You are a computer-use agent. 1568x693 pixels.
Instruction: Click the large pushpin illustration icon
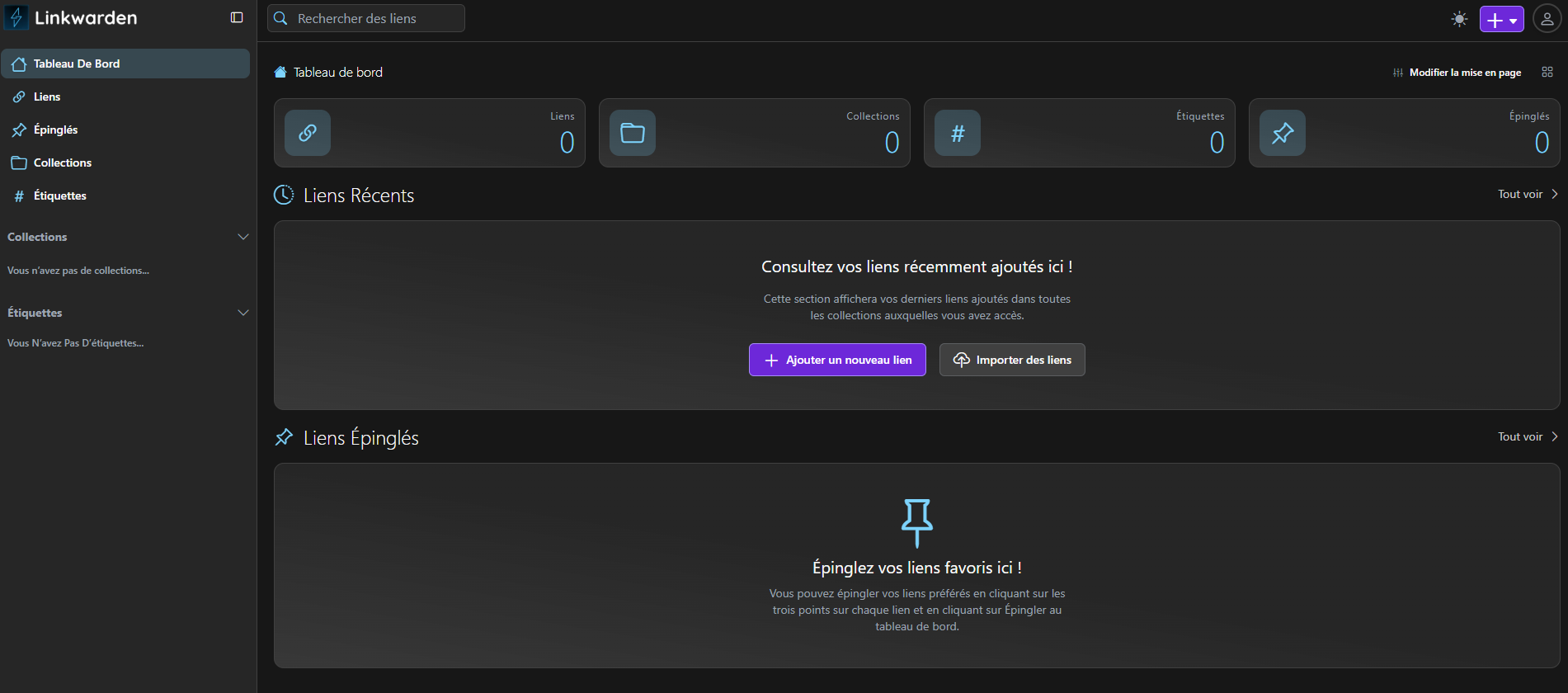click(x=917, y=523)
